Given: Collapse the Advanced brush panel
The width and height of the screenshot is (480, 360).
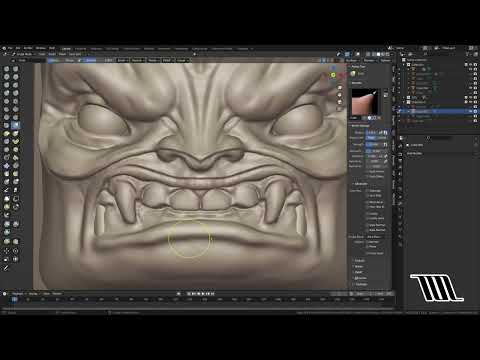Looking at the screenshot, I should (x=360, y=184).
